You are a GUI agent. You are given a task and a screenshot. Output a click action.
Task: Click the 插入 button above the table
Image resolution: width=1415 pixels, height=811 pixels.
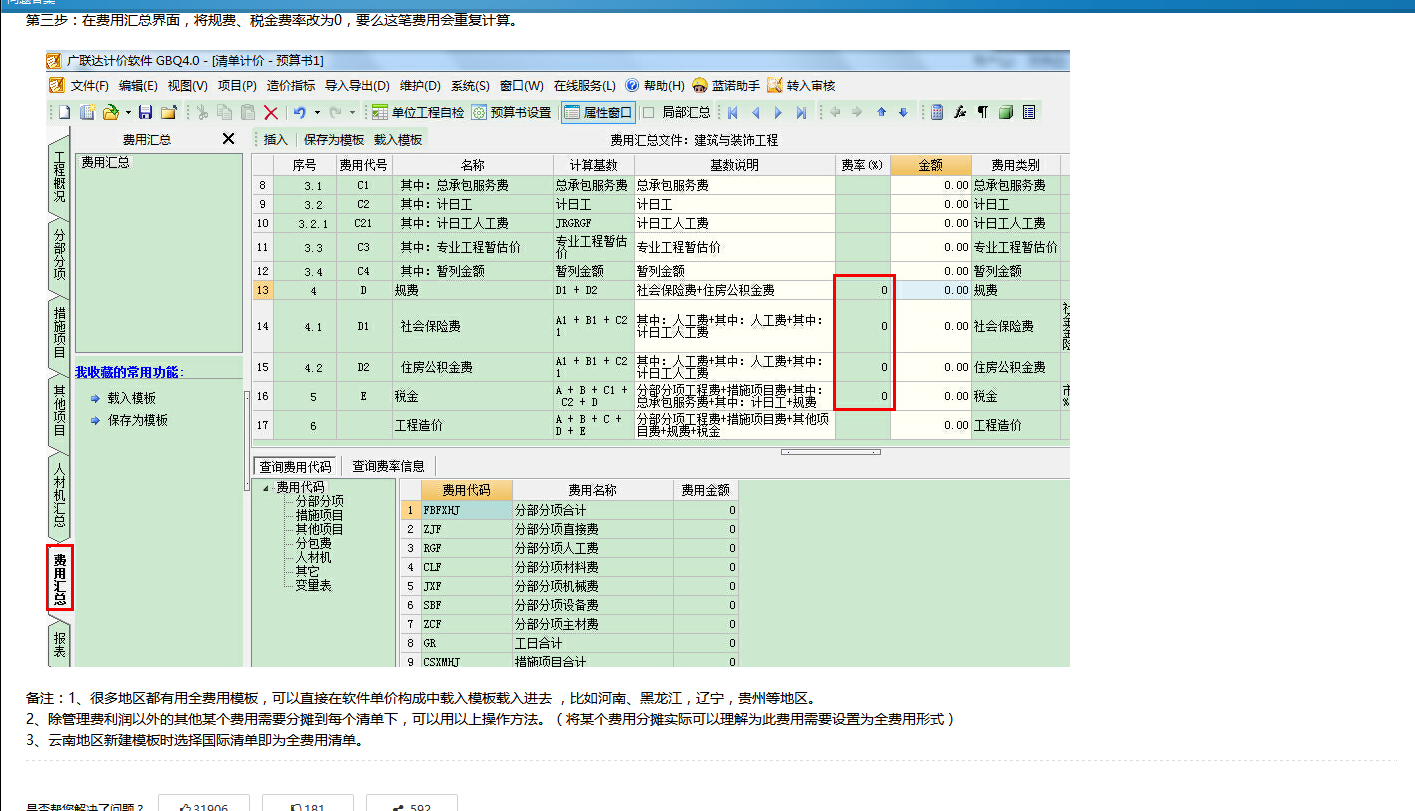tap(276, 140)
